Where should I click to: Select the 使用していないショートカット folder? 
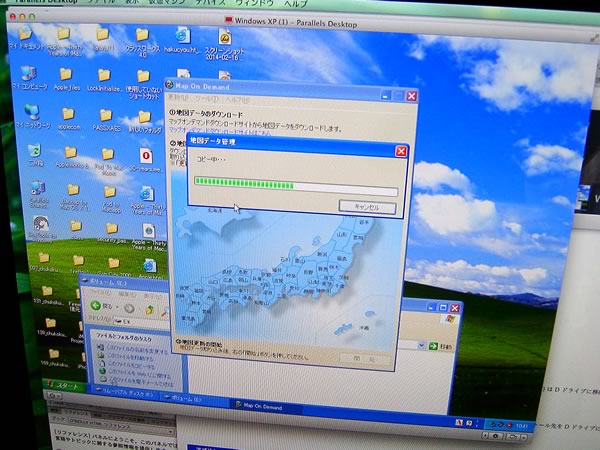tap(143, 76)
